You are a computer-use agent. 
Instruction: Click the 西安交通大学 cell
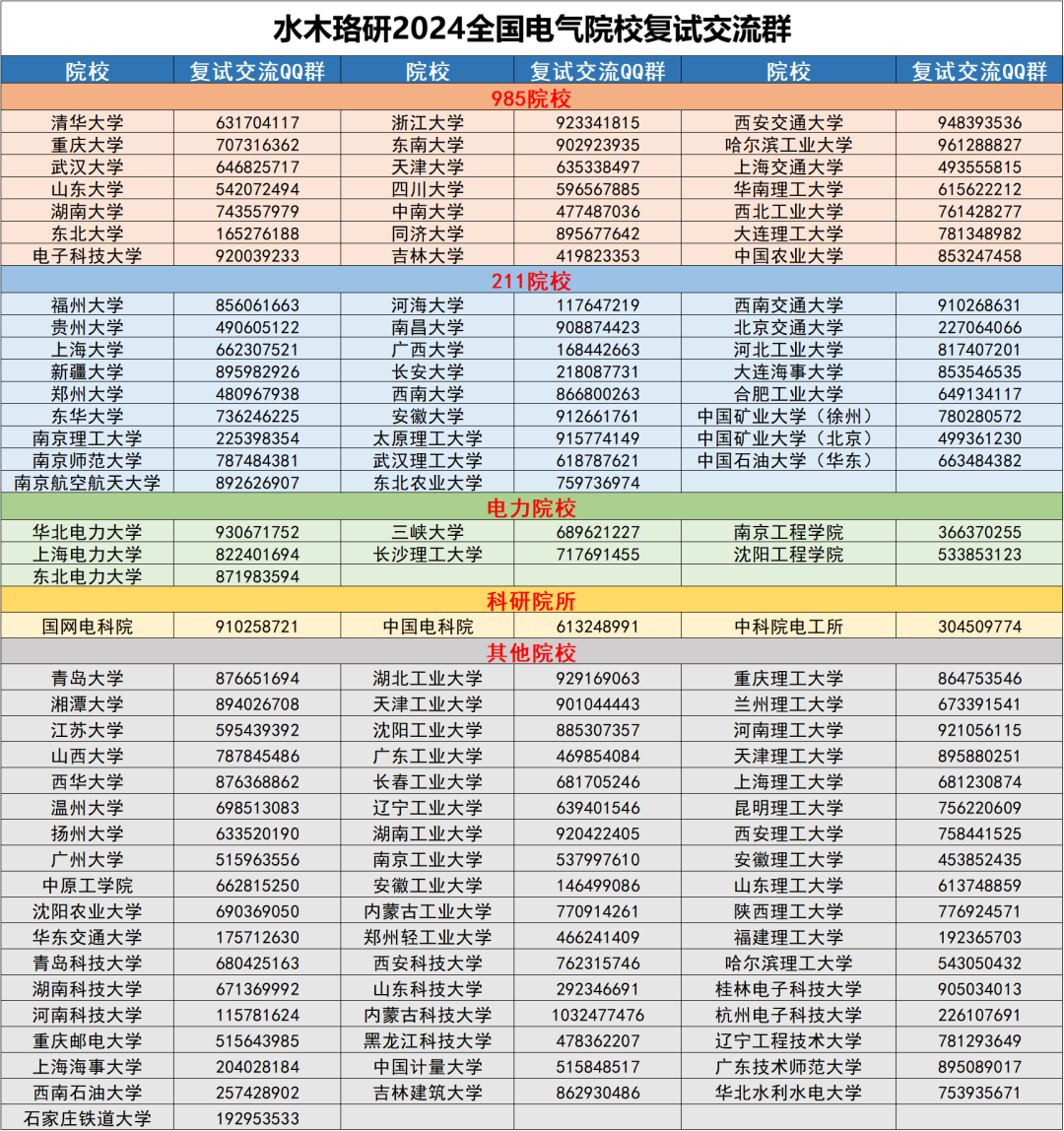coord(788,122)
